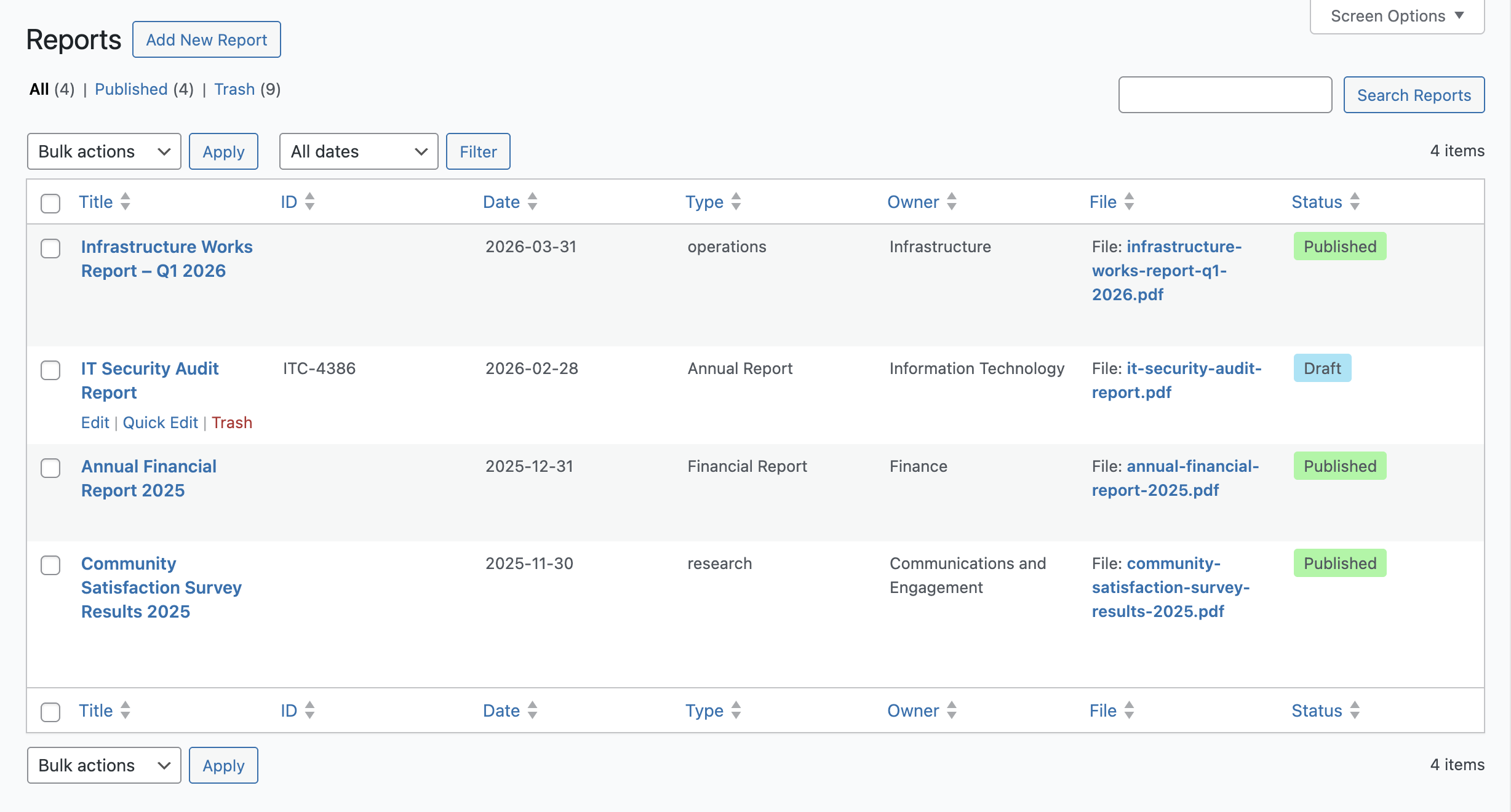Toggle the select-all checkbox in table header
This screenshot has height=812, width=1511.
[50, 203]
